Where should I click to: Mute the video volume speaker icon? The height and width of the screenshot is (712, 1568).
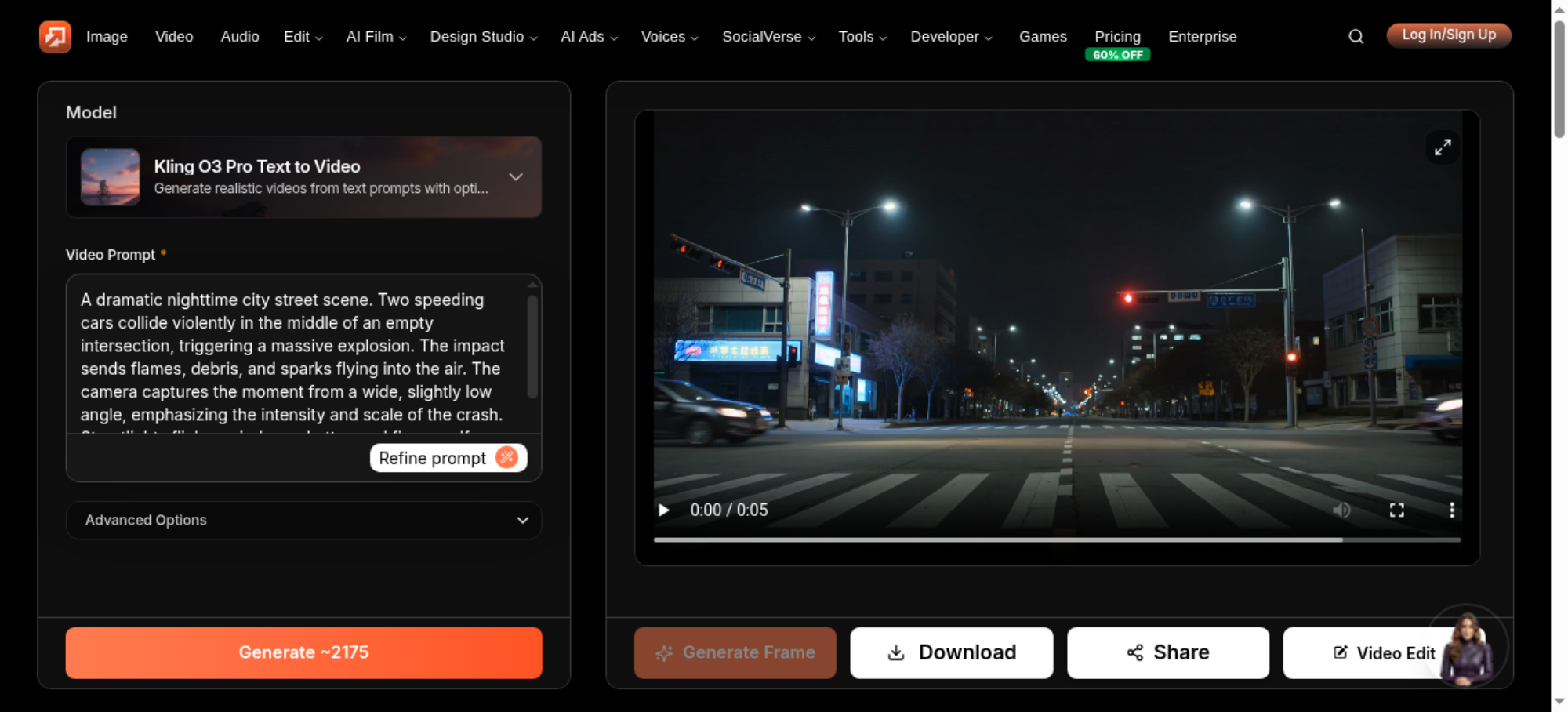click(1341, 510)
